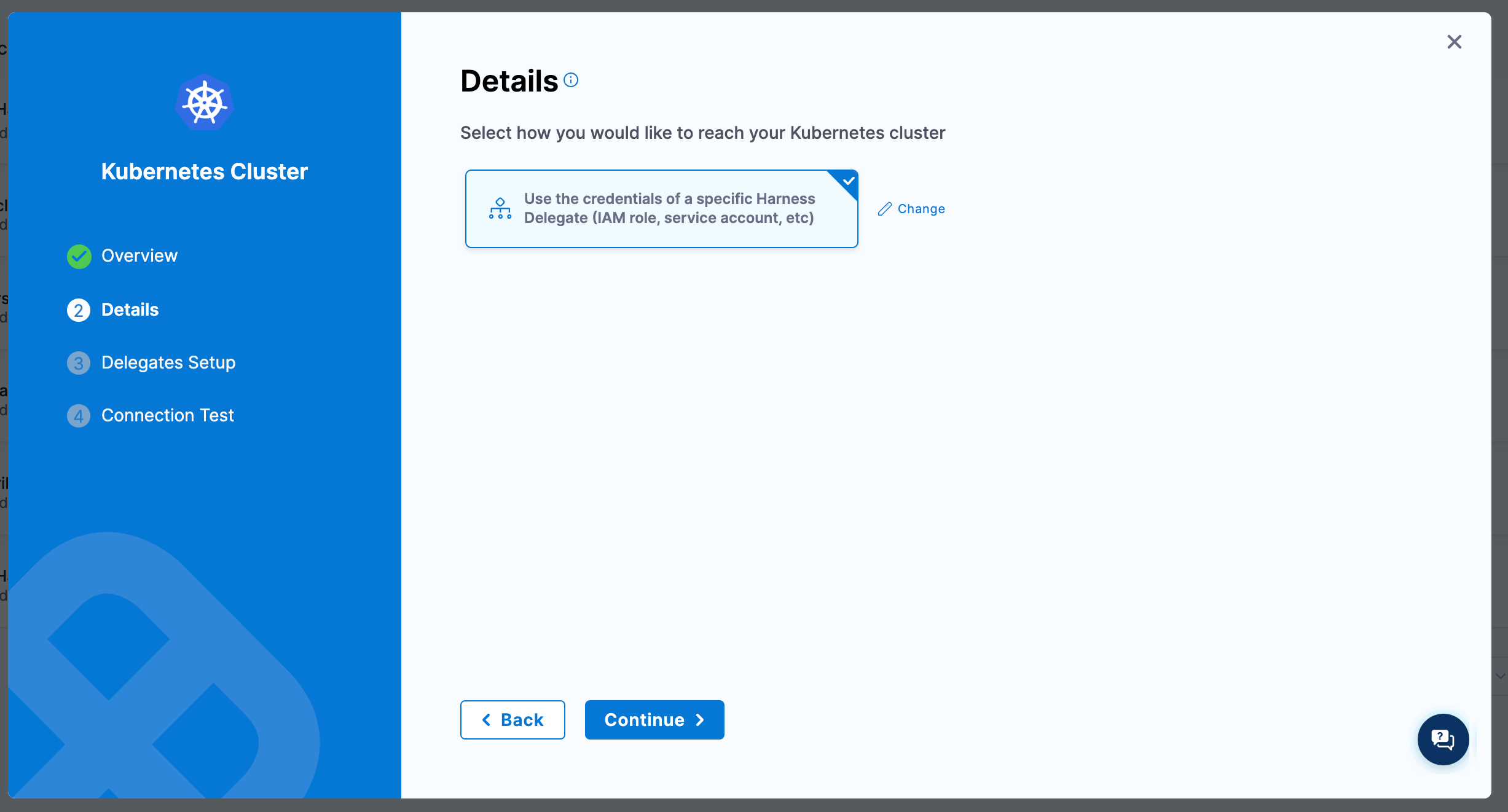Click the left chevron in Back button
Viewport: 1508px width, 812px height.
486,720
